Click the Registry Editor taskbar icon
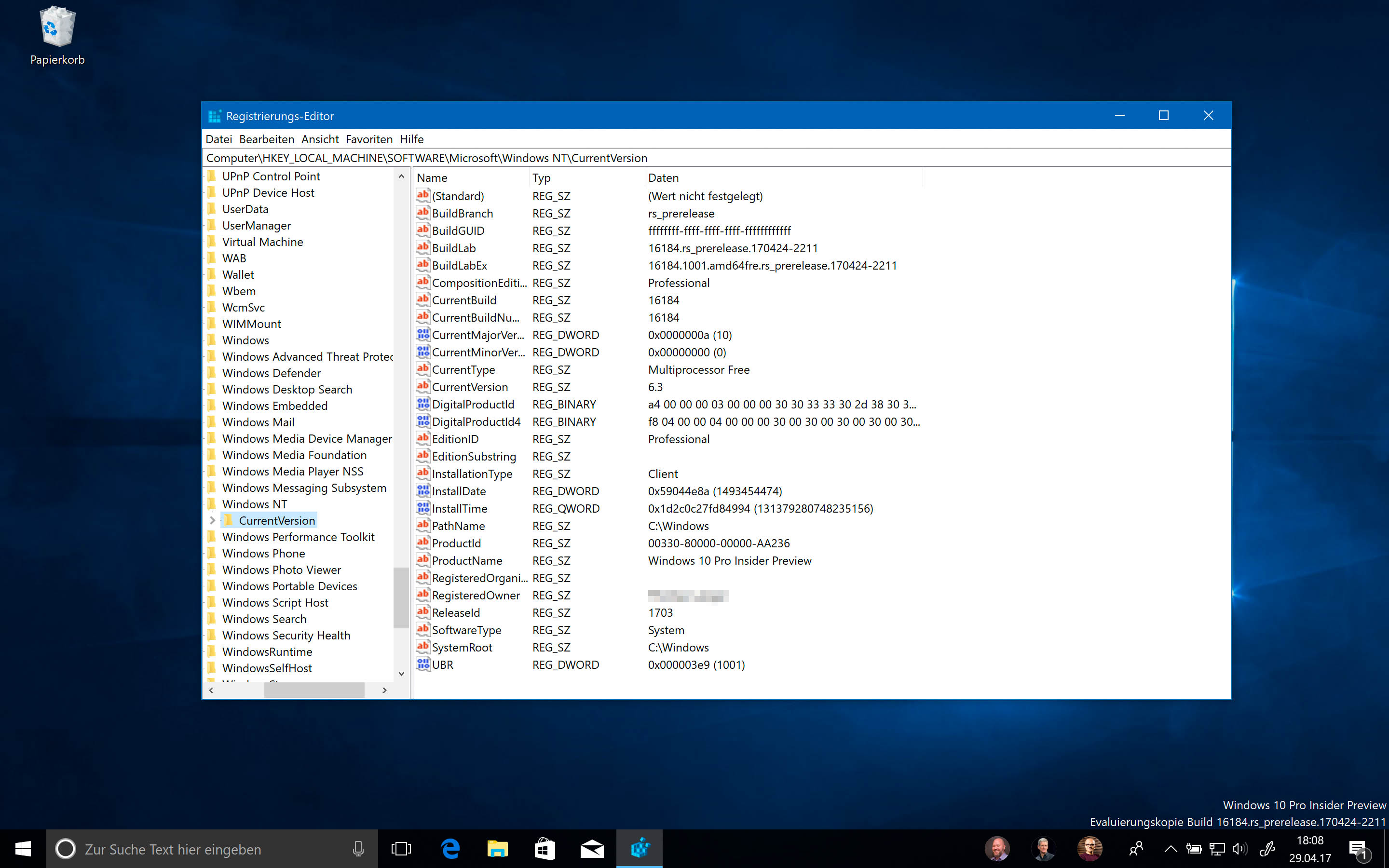Viewport: 1389px width, 868px height. coord(640,849)
